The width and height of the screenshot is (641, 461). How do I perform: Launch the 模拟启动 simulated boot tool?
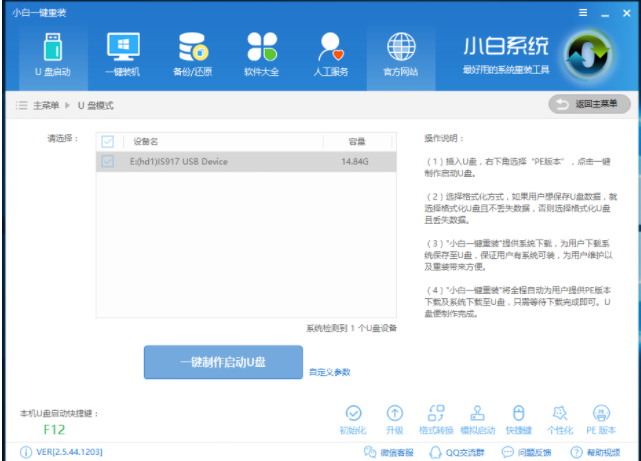[477, 419]
